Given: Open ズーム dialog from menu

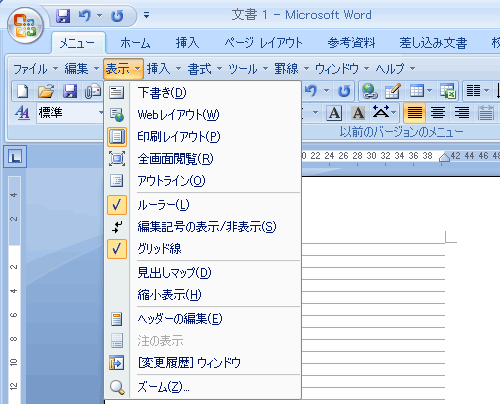Looking at the screenshot, I should [203, 387].
